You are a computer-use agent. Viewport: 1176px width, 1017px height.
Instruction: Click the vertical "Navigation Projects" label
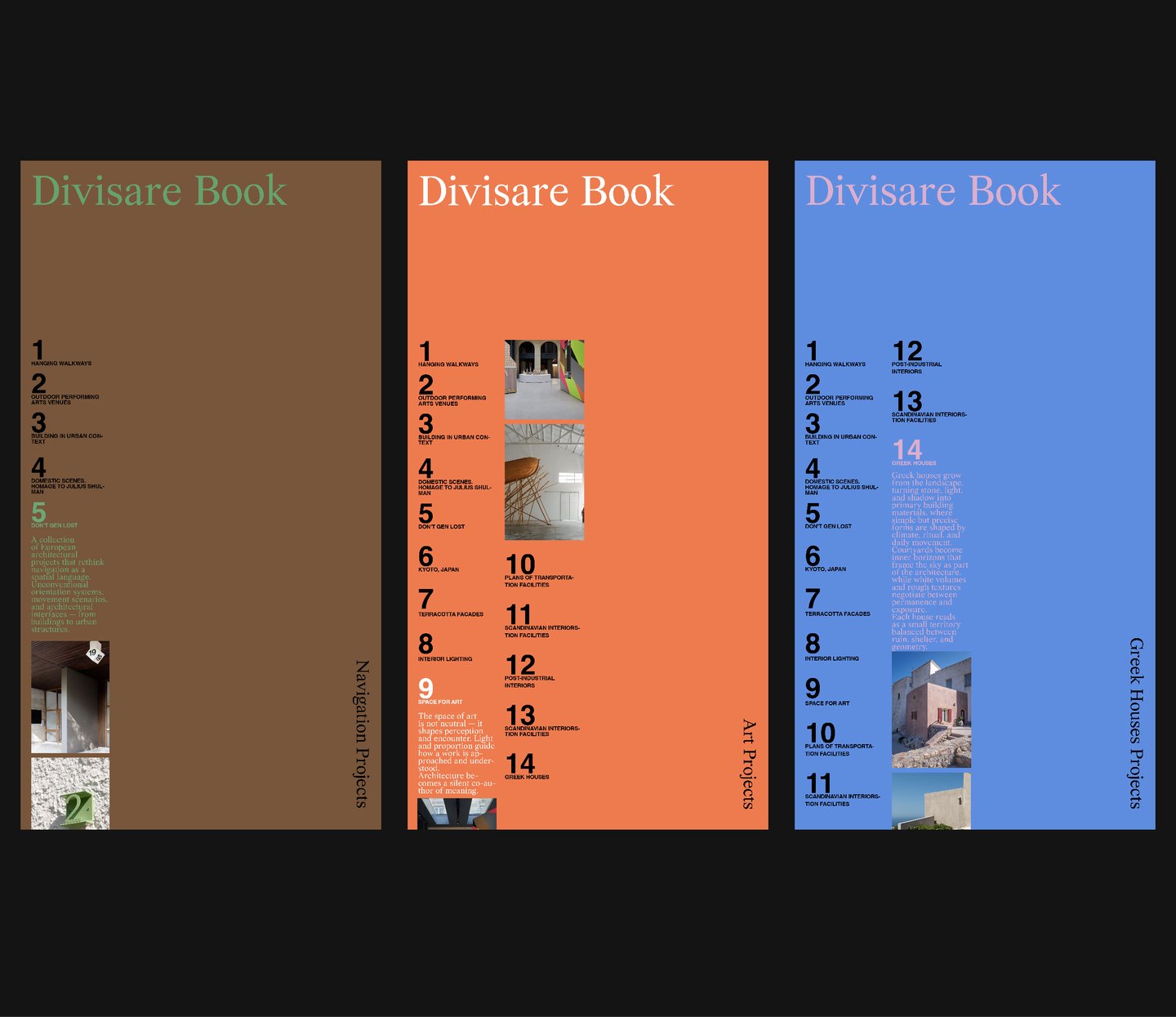[x=362, y=734]
